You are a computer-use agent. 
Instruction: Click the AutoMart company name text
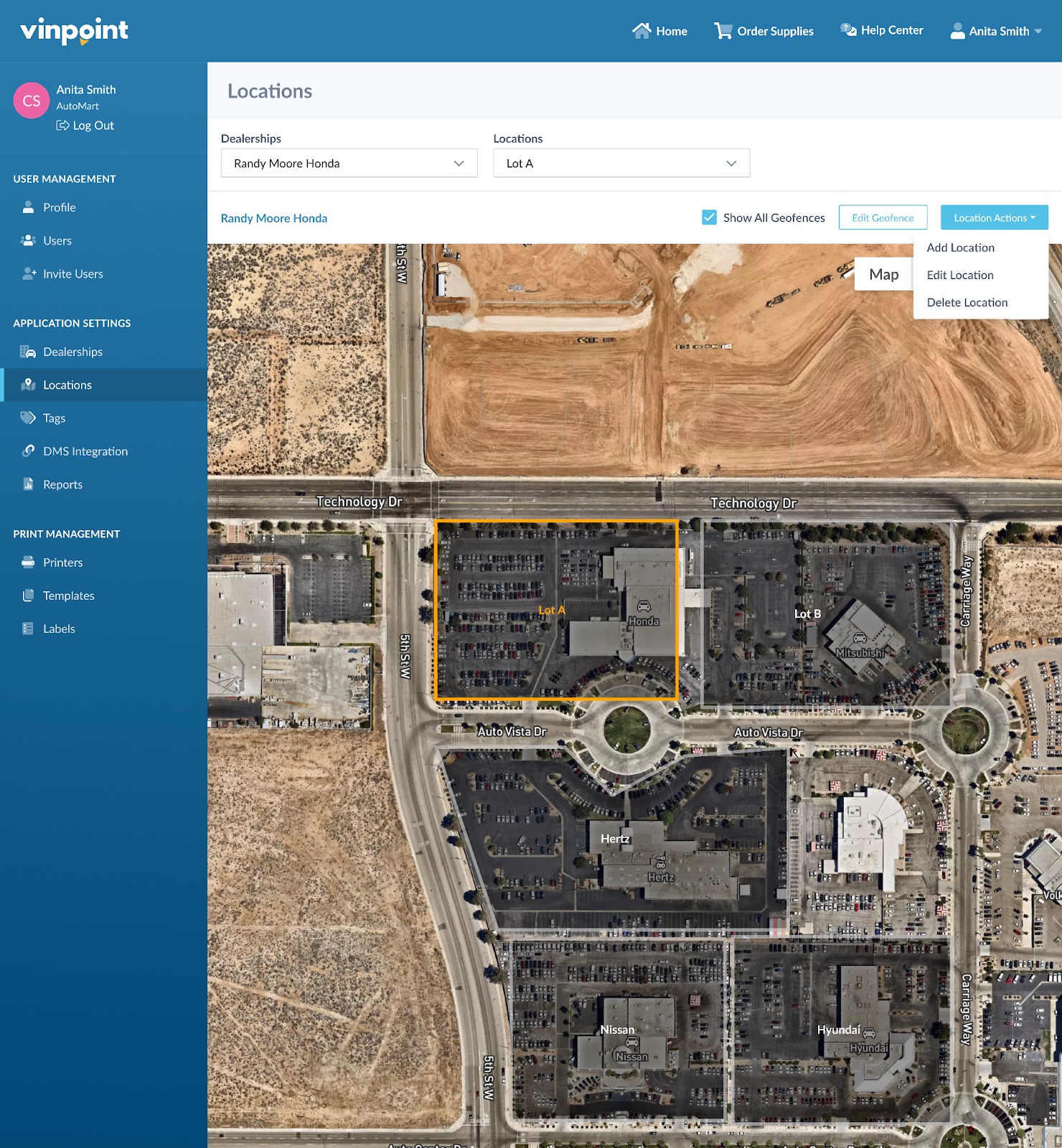click(x=77, y=106)
